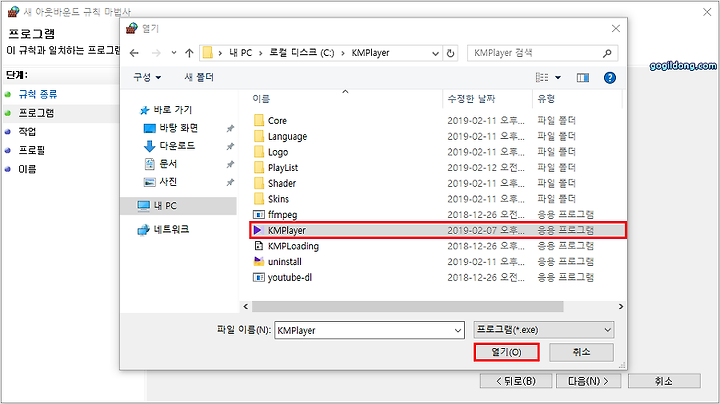Click 내 PC in the address breadcrumb

pyautogui.click(x=241, y=53)
